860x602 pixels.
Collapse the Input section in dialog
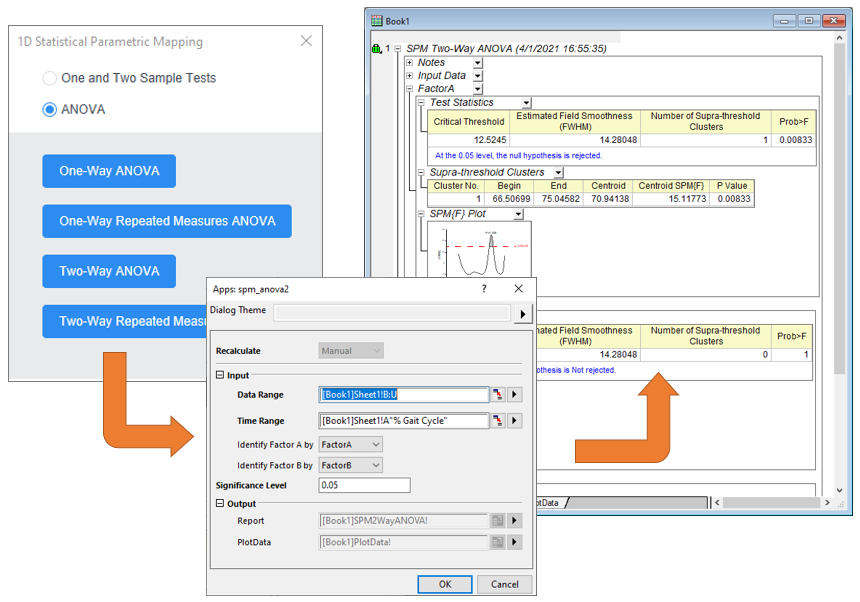(220, 376)
